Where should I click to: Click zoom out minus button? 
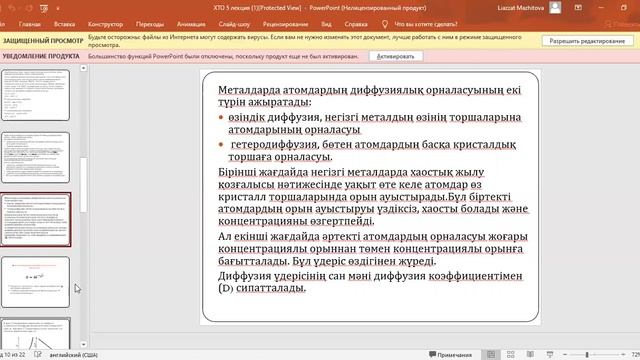pos(565,355)
